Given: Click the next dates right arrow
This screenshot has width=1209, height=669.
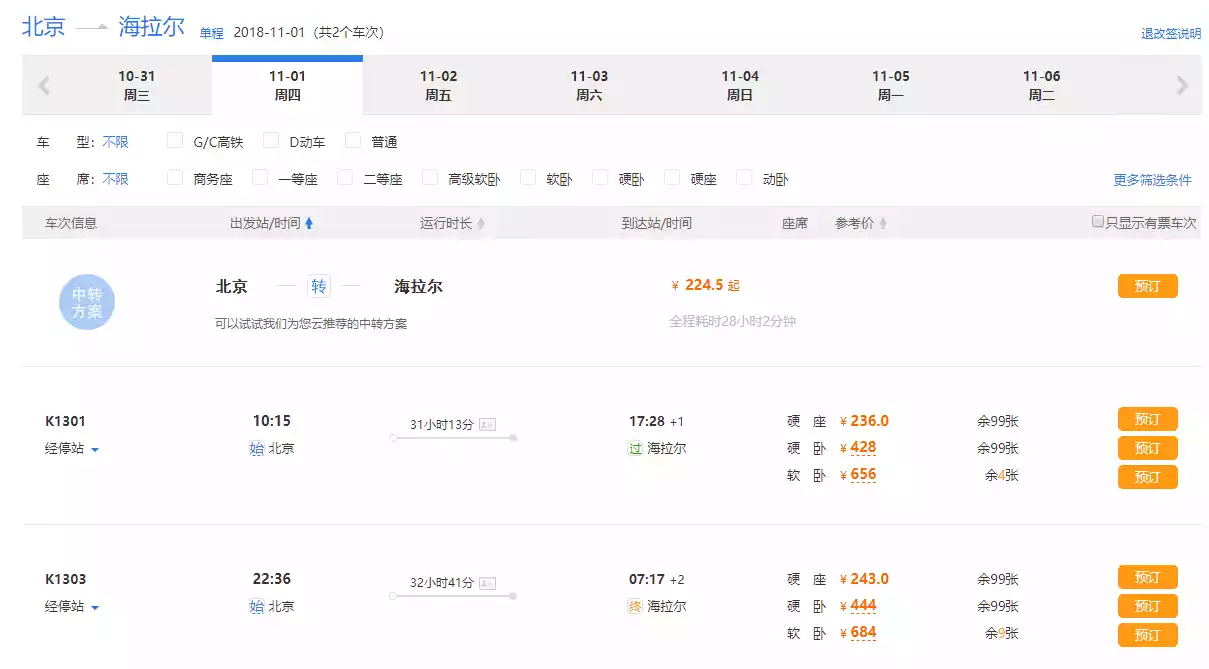Looking at the screenshot, I should pyautogui.click(x=1182, y=86).
